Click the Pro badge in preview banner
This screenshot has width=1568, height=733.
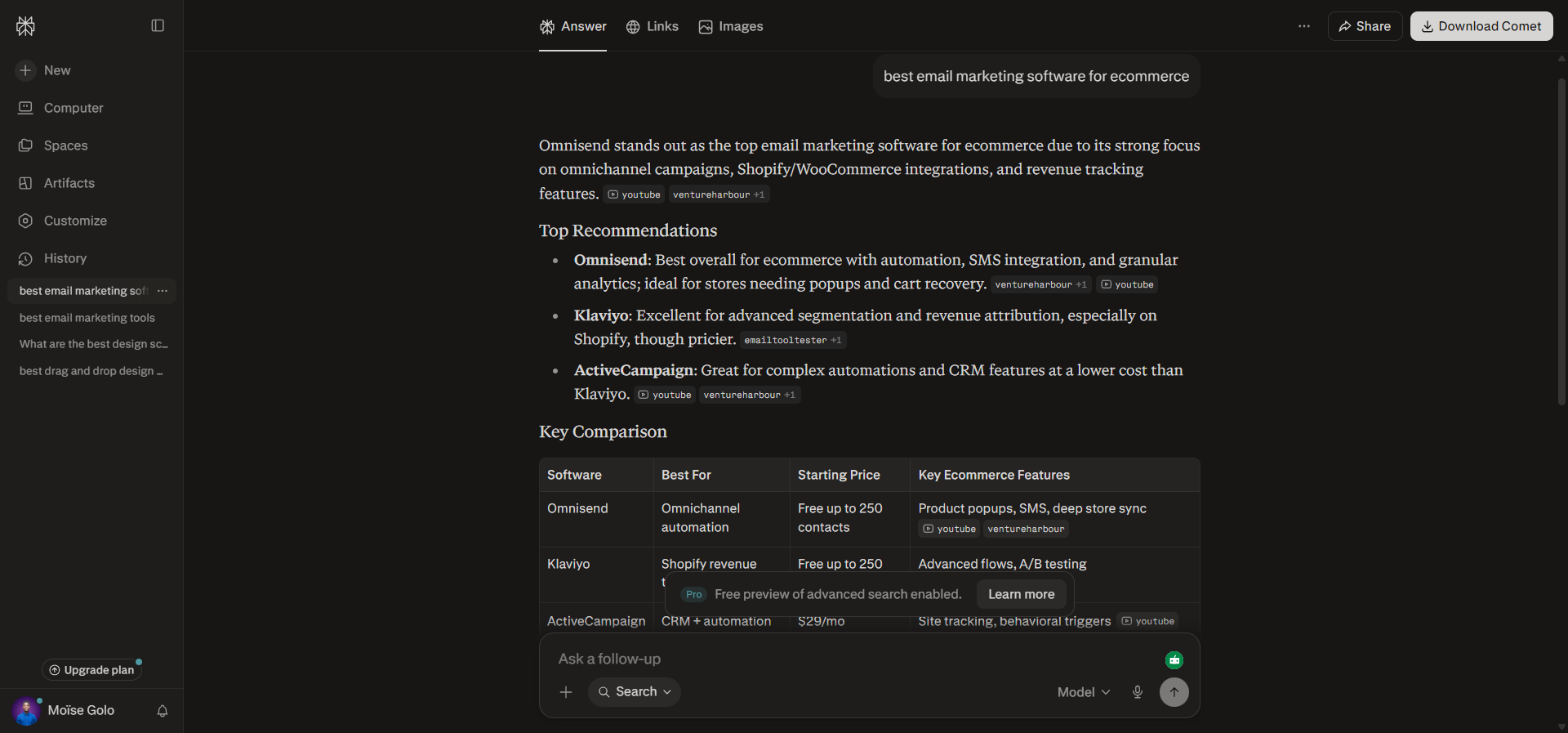(693, 594)
